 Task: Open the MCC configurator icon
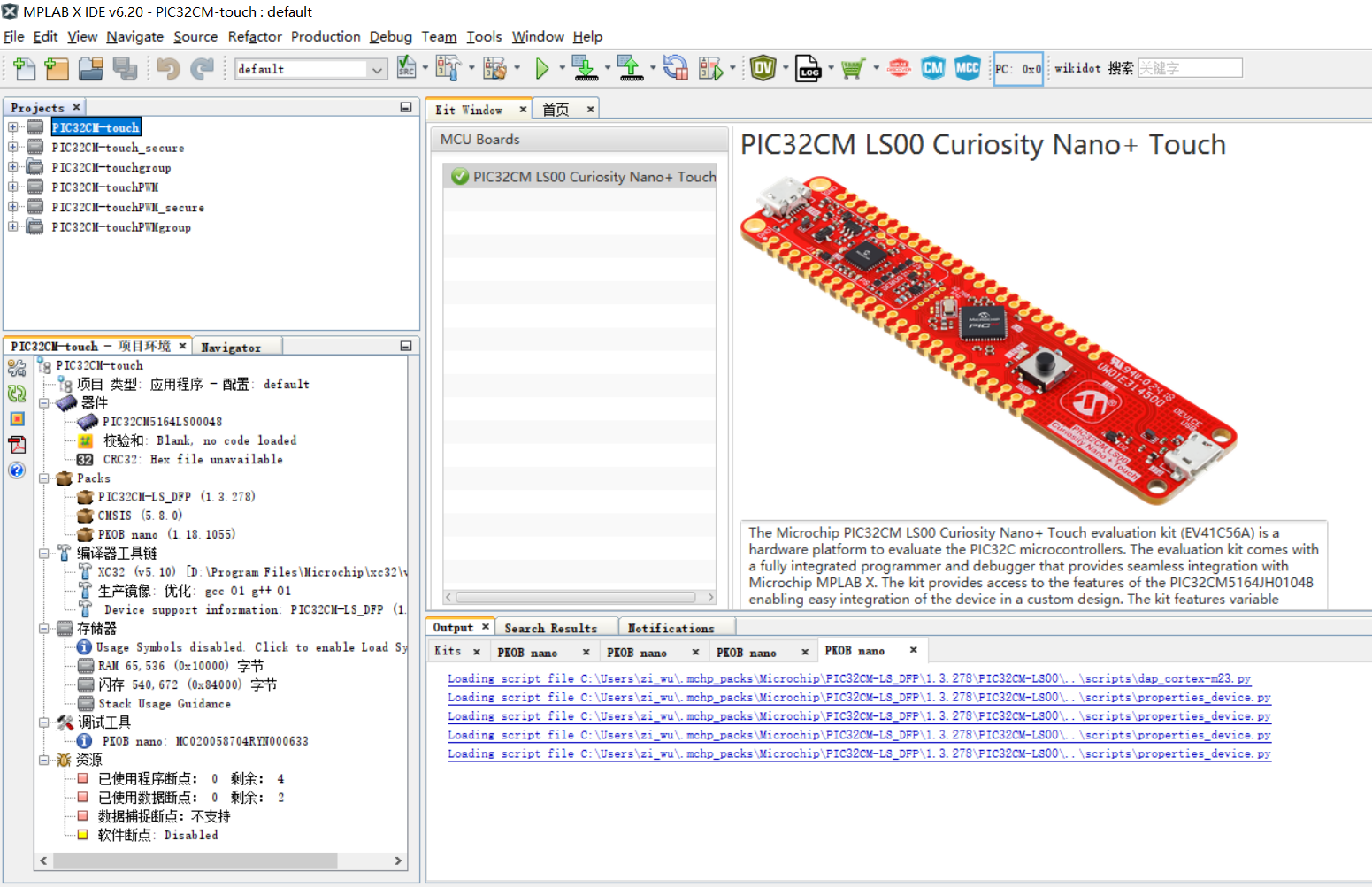pos(967,68)
